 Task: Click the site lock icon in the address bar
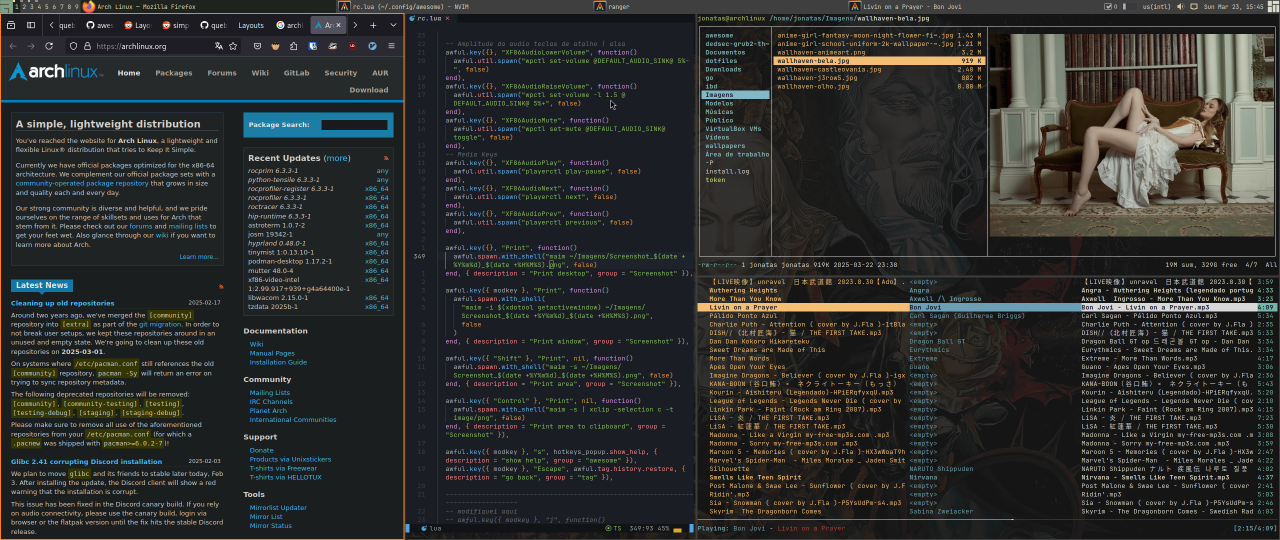coord(87,46)
